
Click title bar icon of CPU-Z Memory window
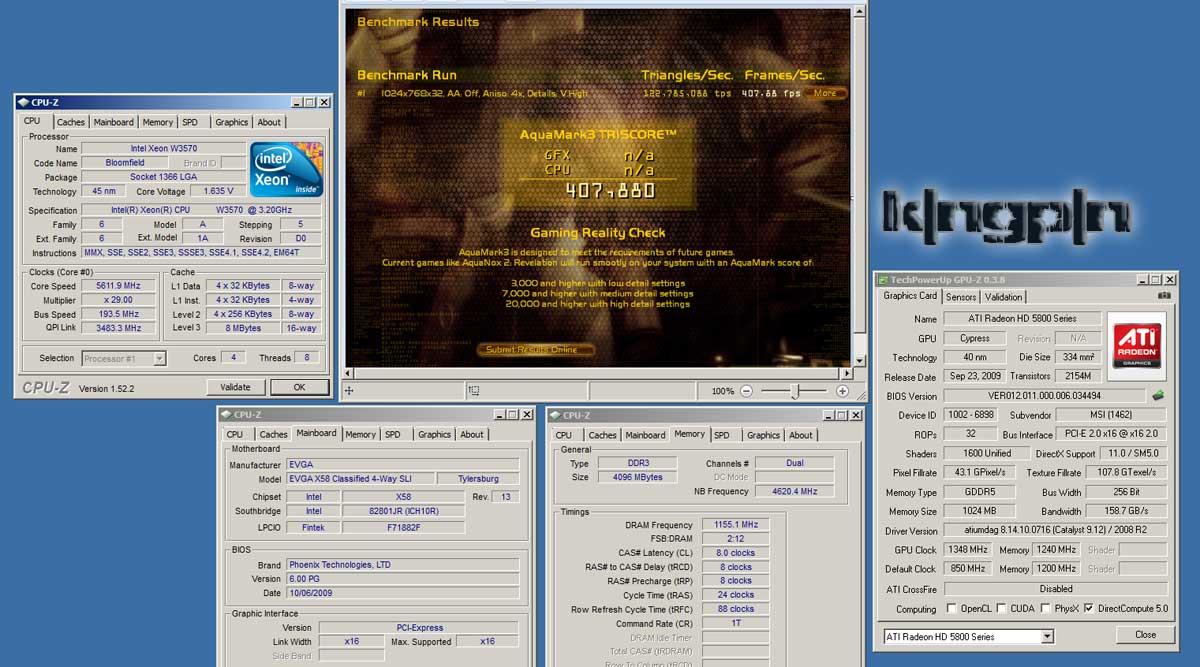pyautogui.click(x=555, y=415)
